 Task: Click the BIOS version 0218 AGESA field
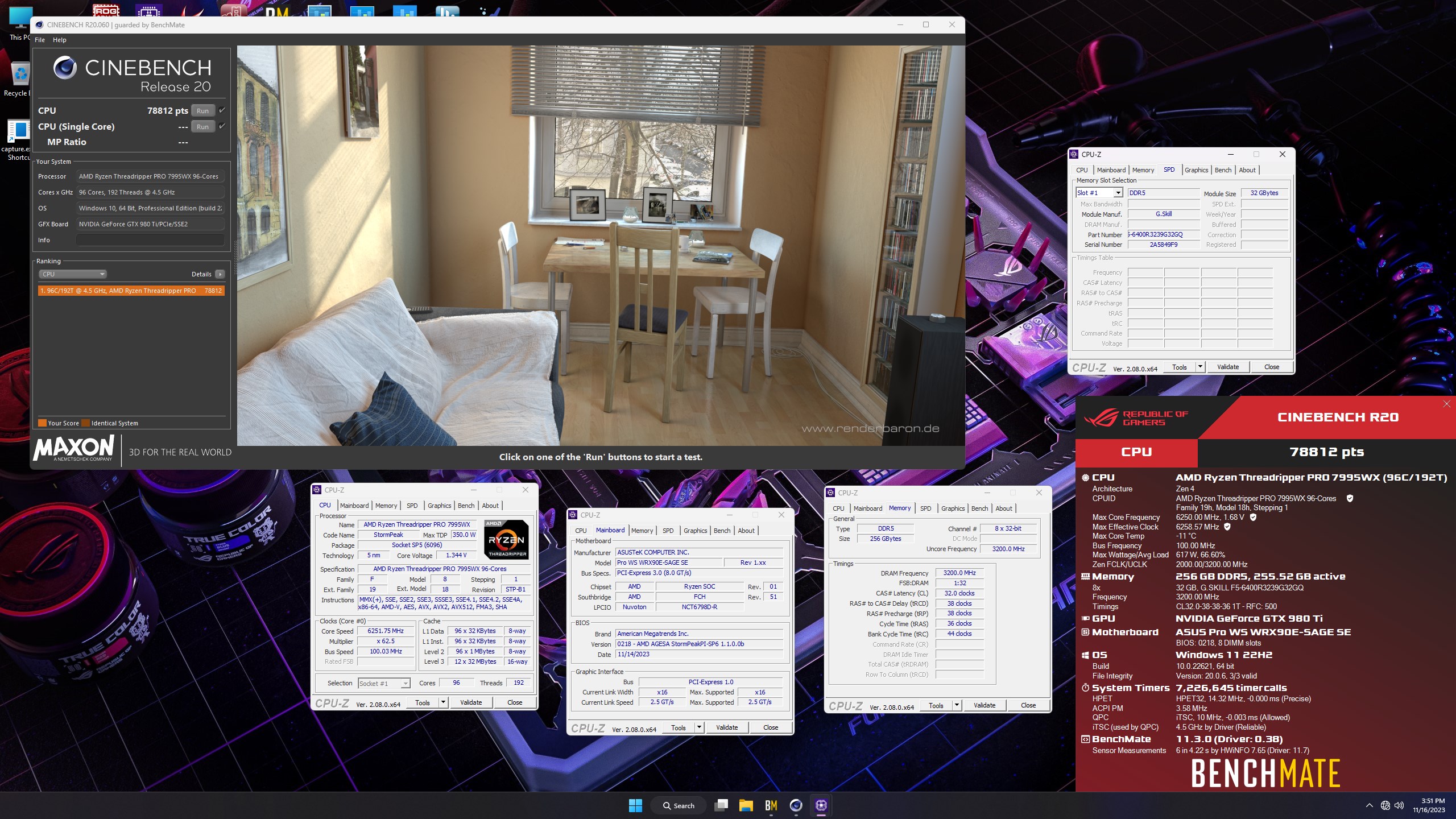(x=699, y=644)
